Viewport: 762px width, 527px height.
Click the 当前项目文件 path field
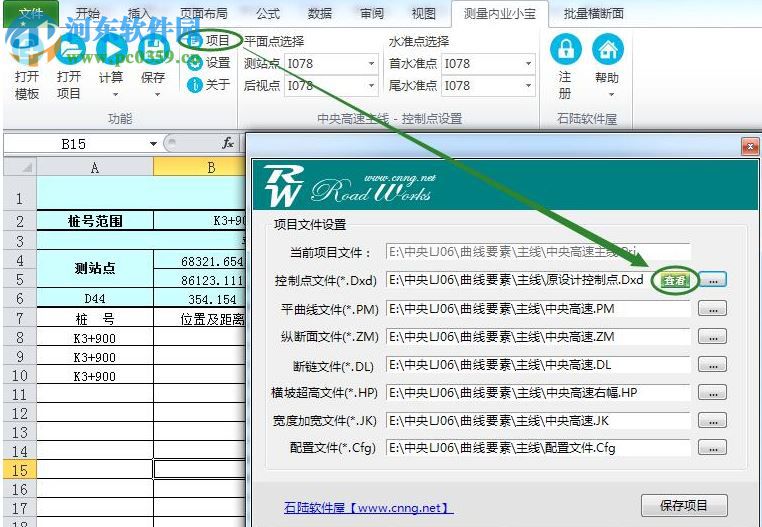click(538, 252)
